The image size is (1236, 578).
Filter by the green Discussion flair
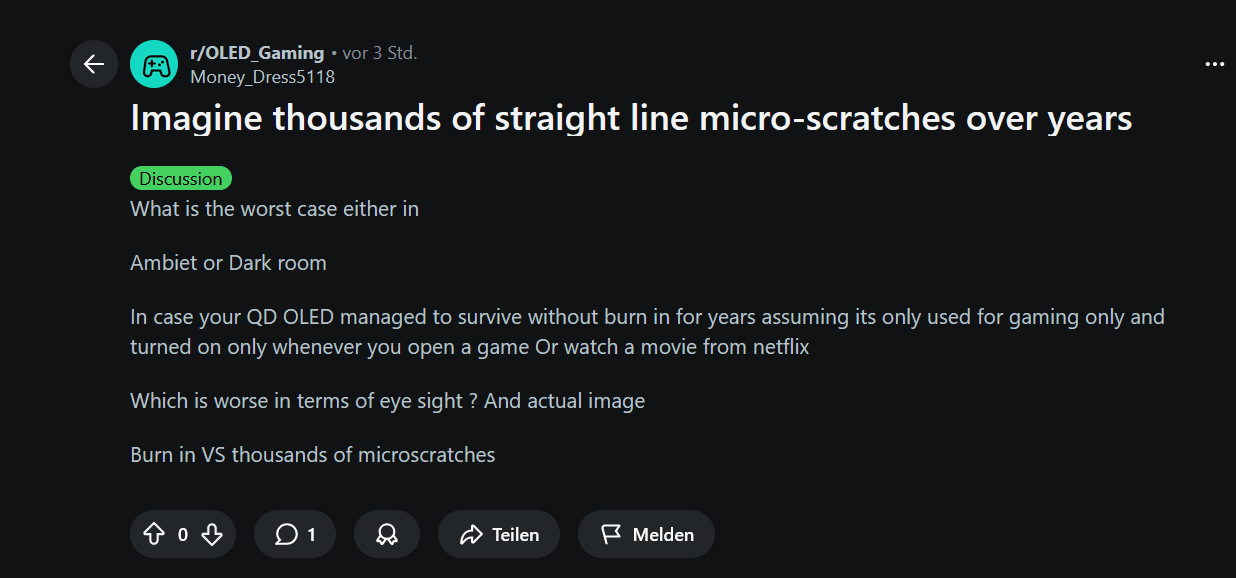coord(181,179)
